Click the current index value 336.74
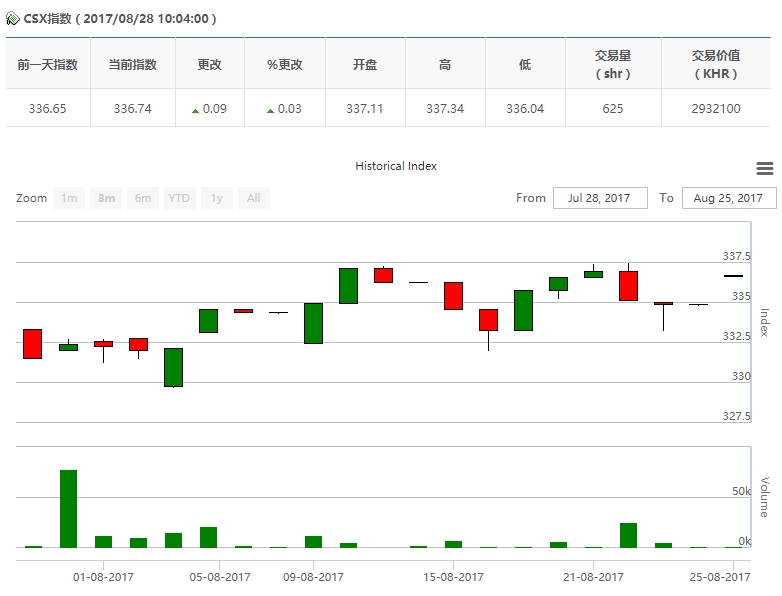Screen dimensions: 782x596 (x=133, y=109)
